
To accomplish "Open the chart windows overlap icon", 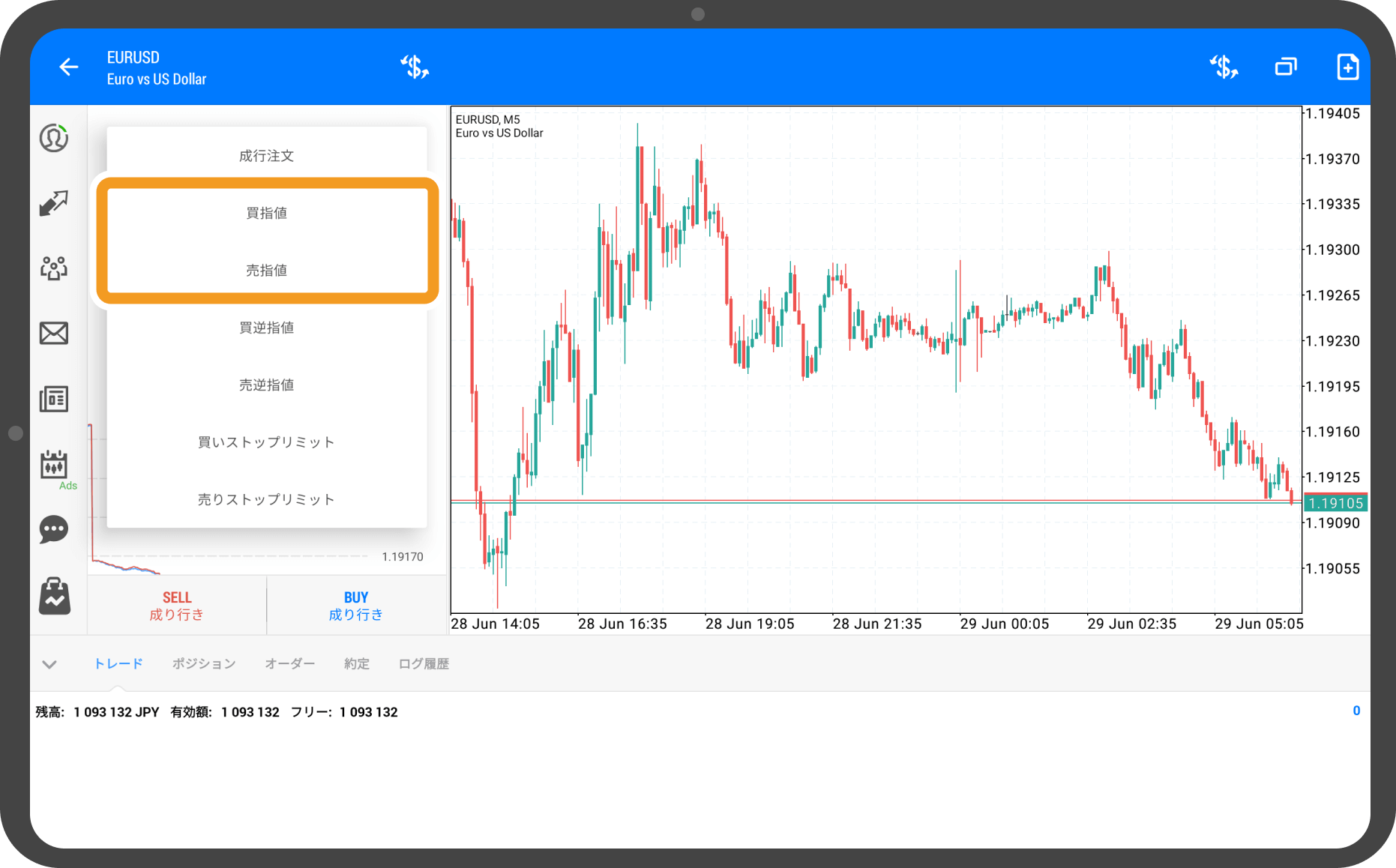I will (1286, 67).
